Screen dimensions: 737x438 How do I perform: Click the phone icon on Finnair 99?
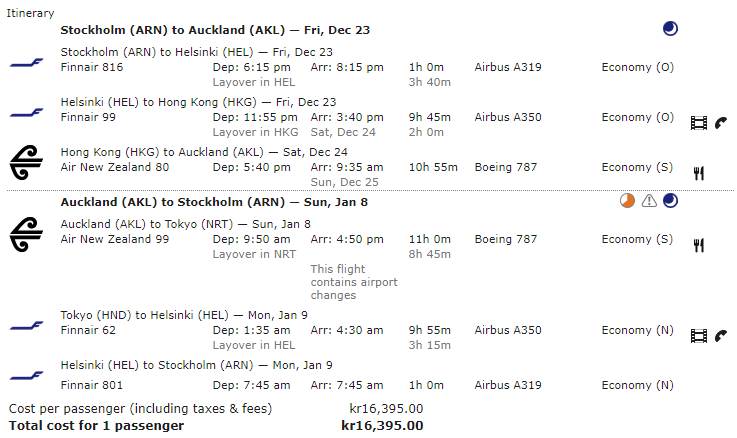(x=721, y=123)
